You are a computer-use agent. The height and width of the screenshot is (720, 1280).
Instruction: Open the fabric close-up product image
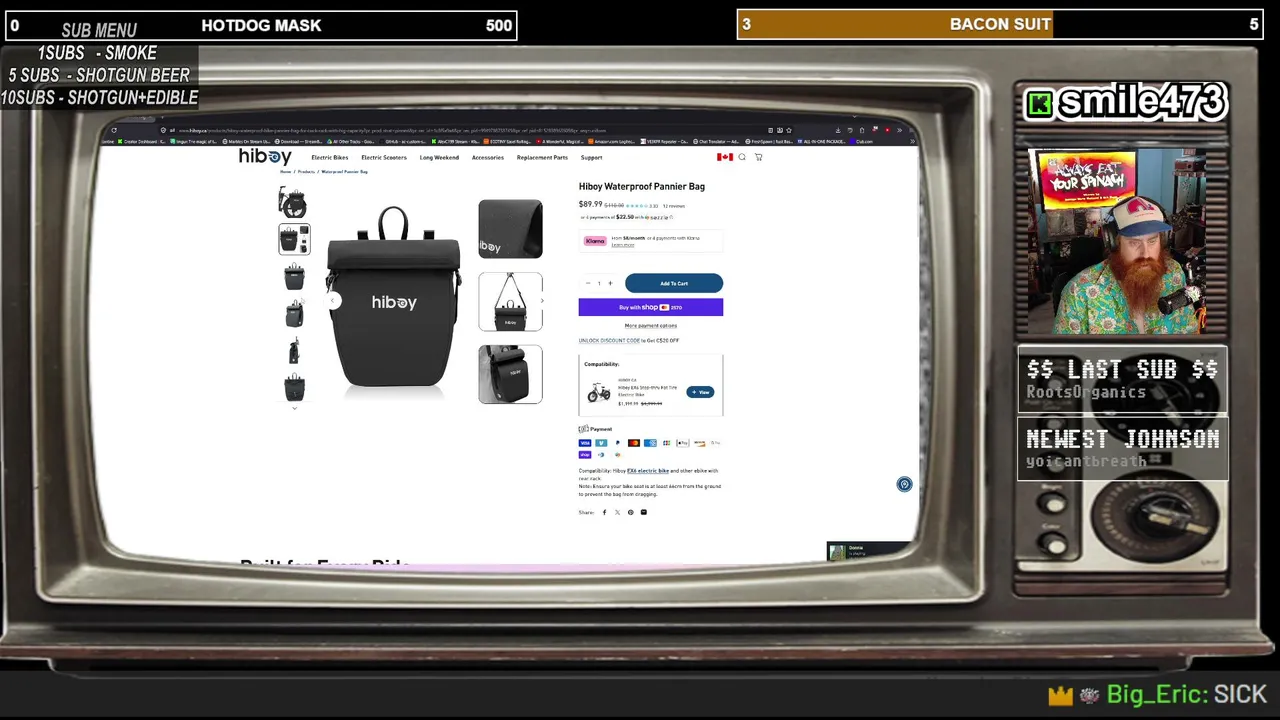click(x=510, y=229)
